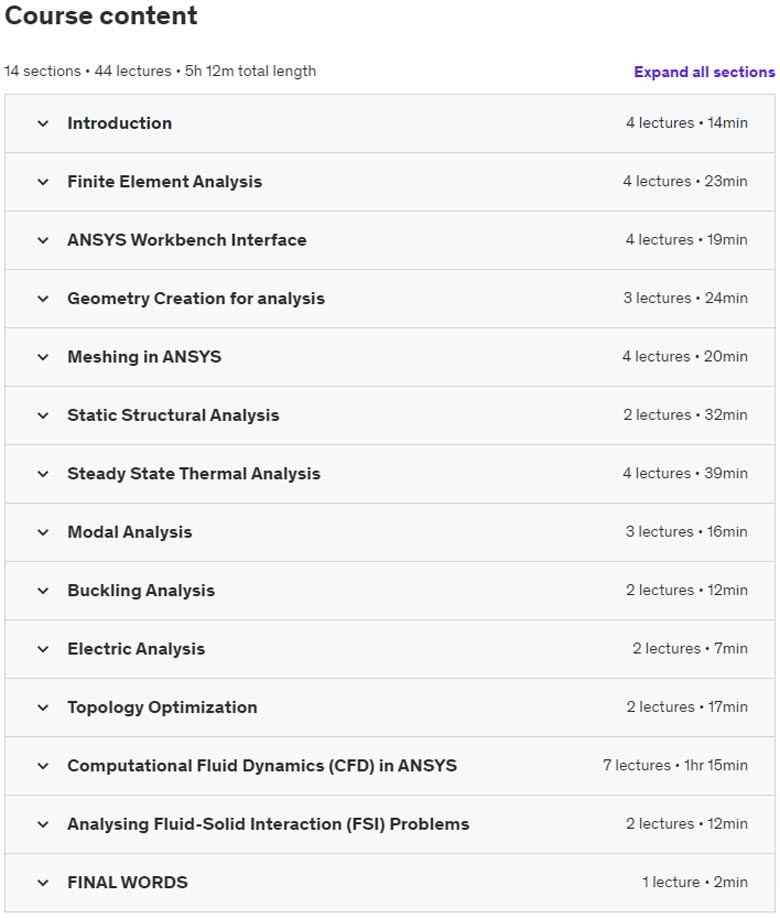Open Computational Fluid Dynamics (CFD) in ANSYS section
The image size is (780, 918).
[x=262, y=766]
